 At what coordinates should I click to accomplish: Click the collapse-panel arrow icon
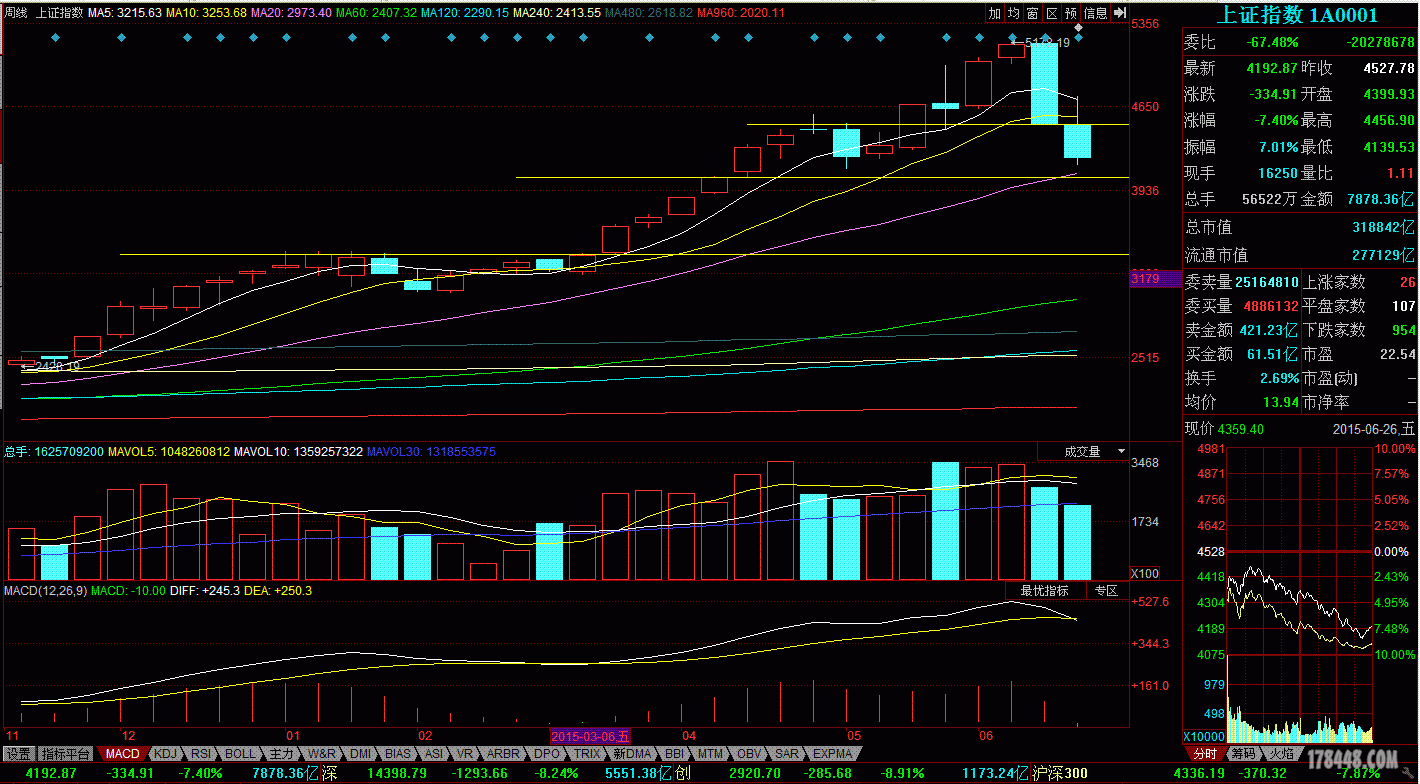point(1120,13)
